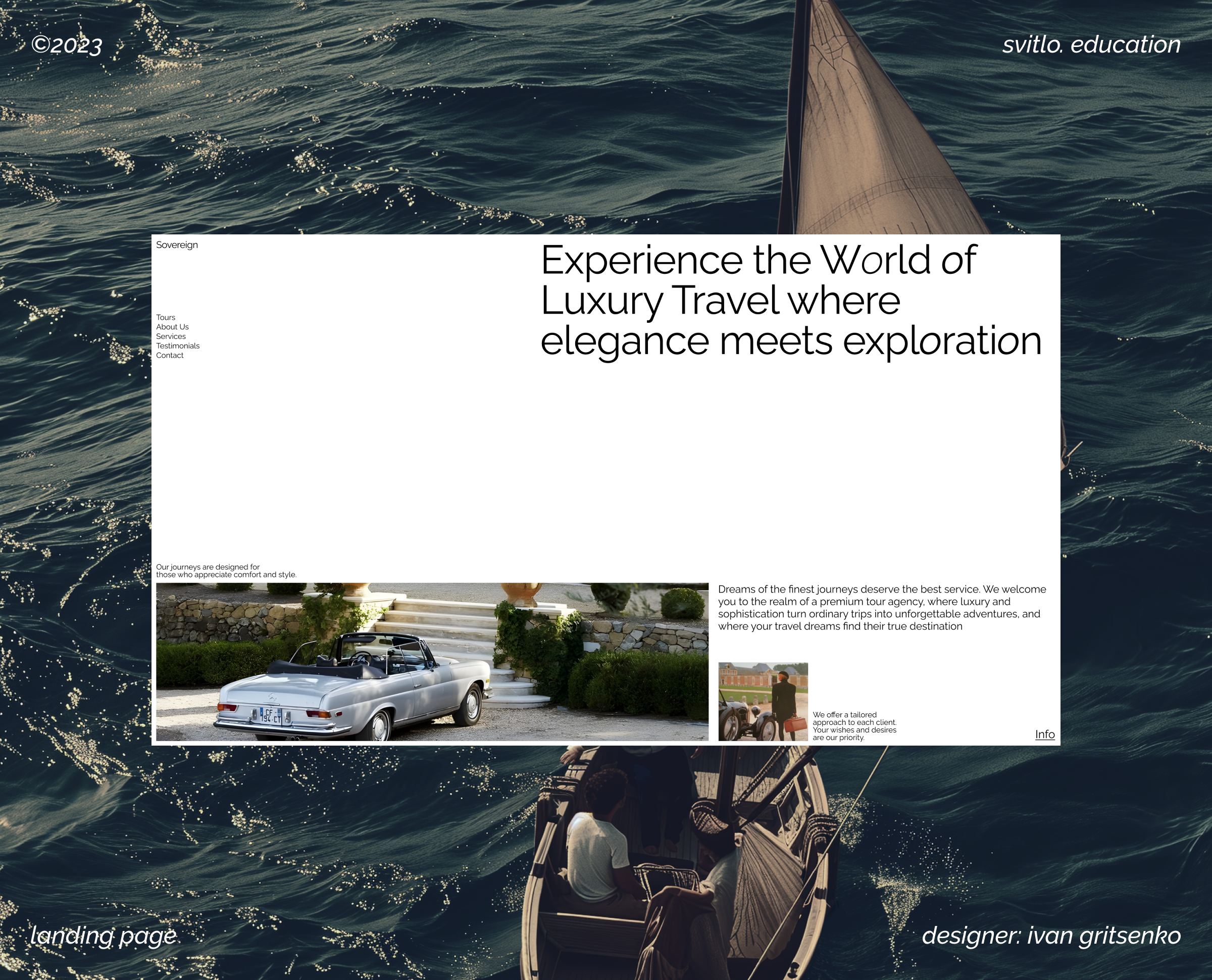Open the Contact page
Viewport: 1212px width, 980px height.
[170, 355]
